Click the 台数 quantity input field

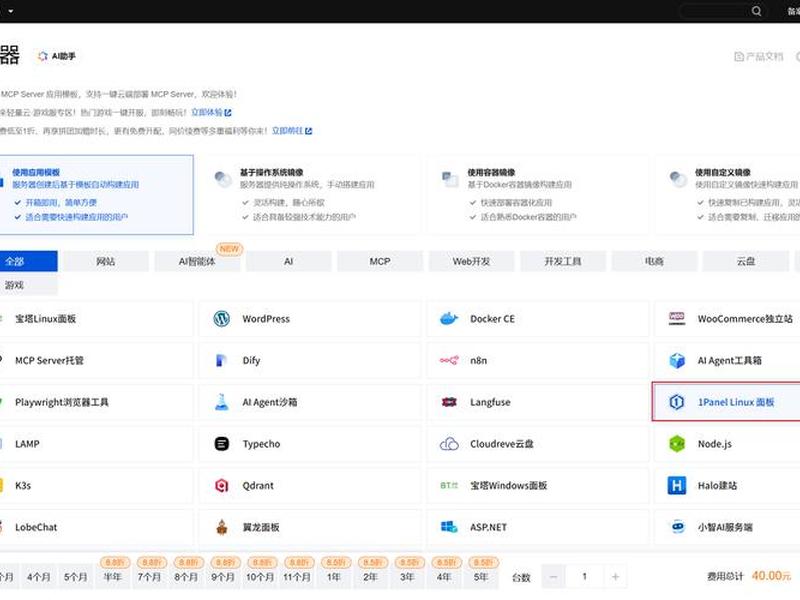click(x=584, y=577)
